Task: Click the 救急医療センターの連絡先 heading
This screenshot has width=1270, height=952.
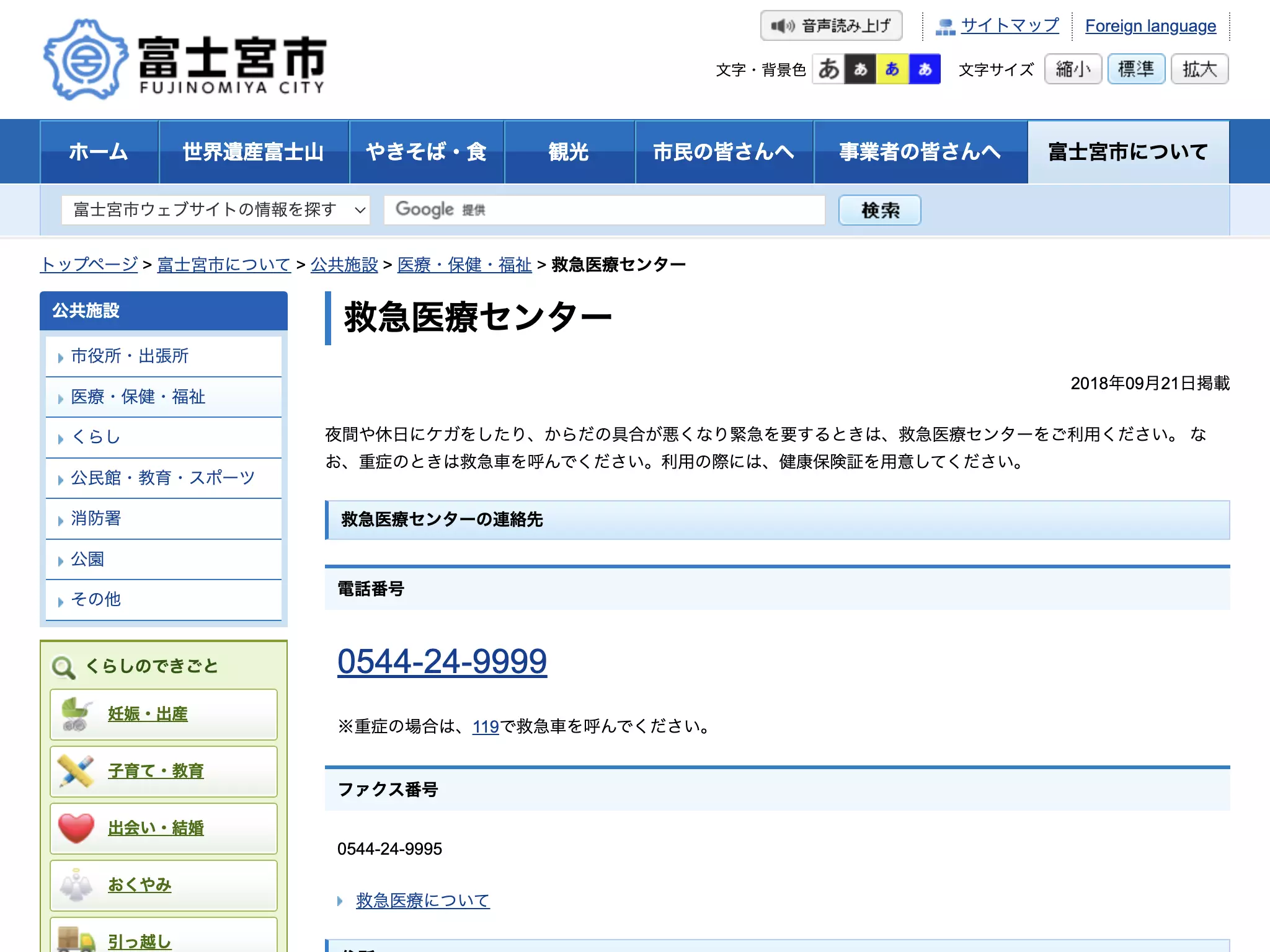Action: [x=778, y=520]
